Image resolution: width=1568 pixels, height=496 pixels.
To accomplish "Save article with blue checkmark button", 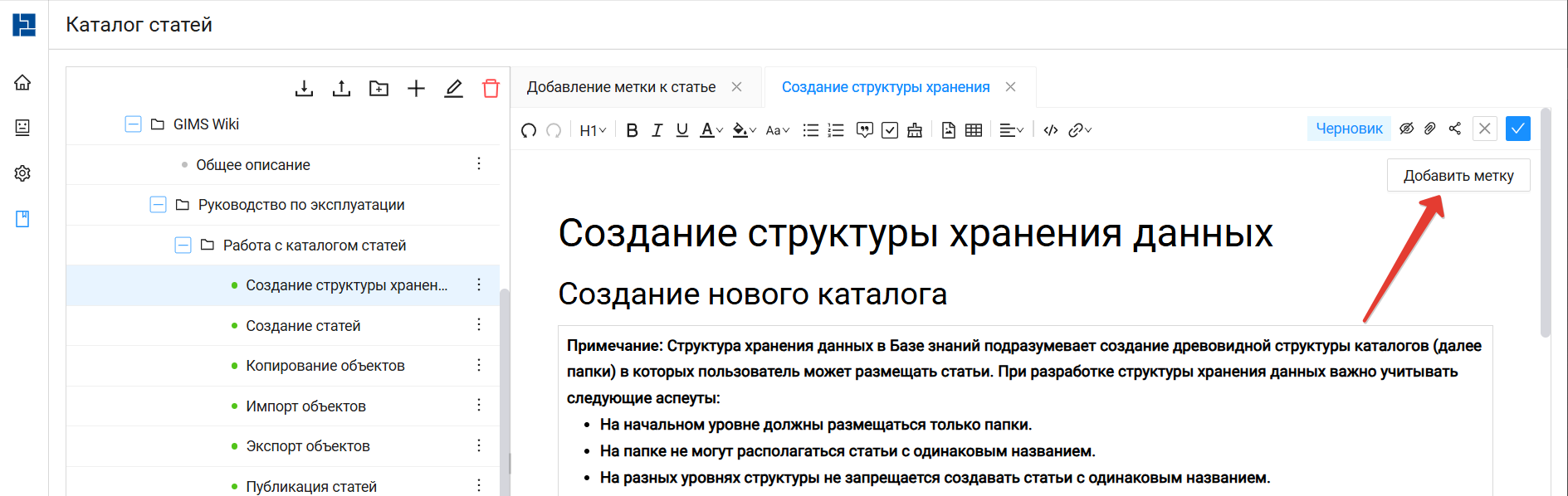I will [1518, 129].
